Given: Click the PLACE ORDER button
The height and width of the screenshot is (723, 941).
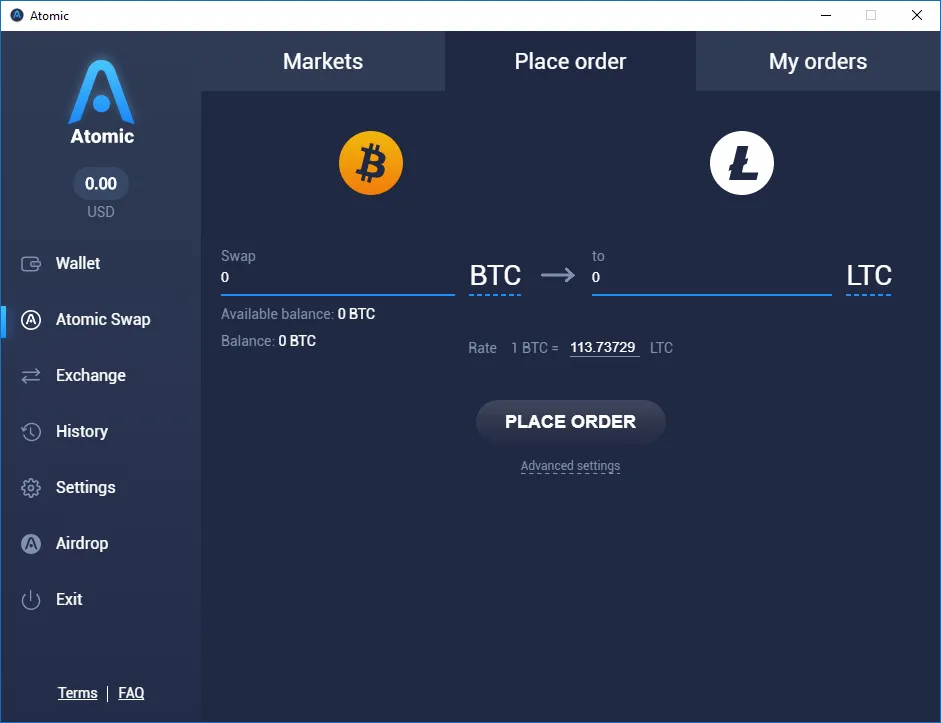Looking at the screenshot, I should pyautogui.click(x=571, y=422).
